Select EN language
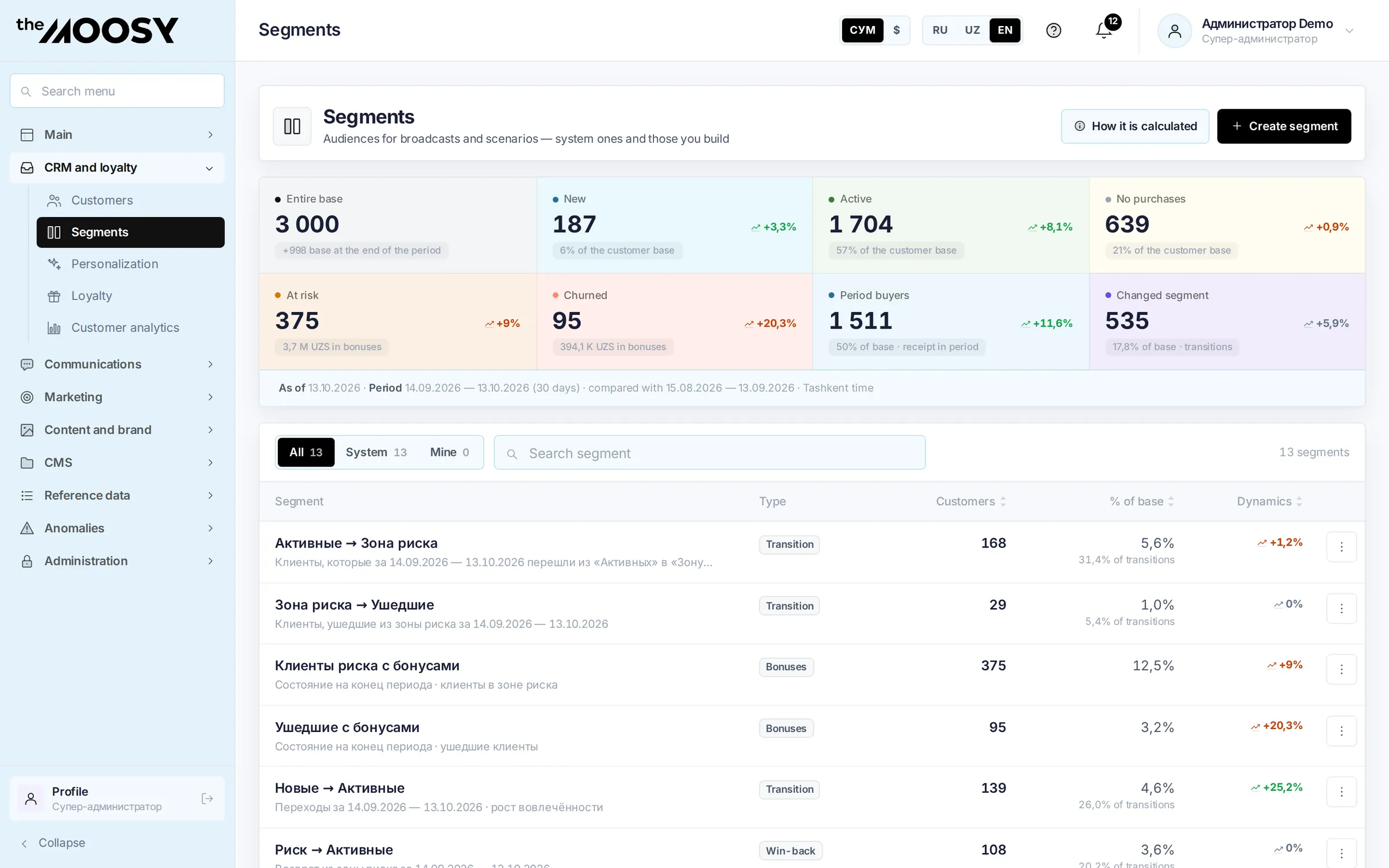 [x=1005, y=30]
